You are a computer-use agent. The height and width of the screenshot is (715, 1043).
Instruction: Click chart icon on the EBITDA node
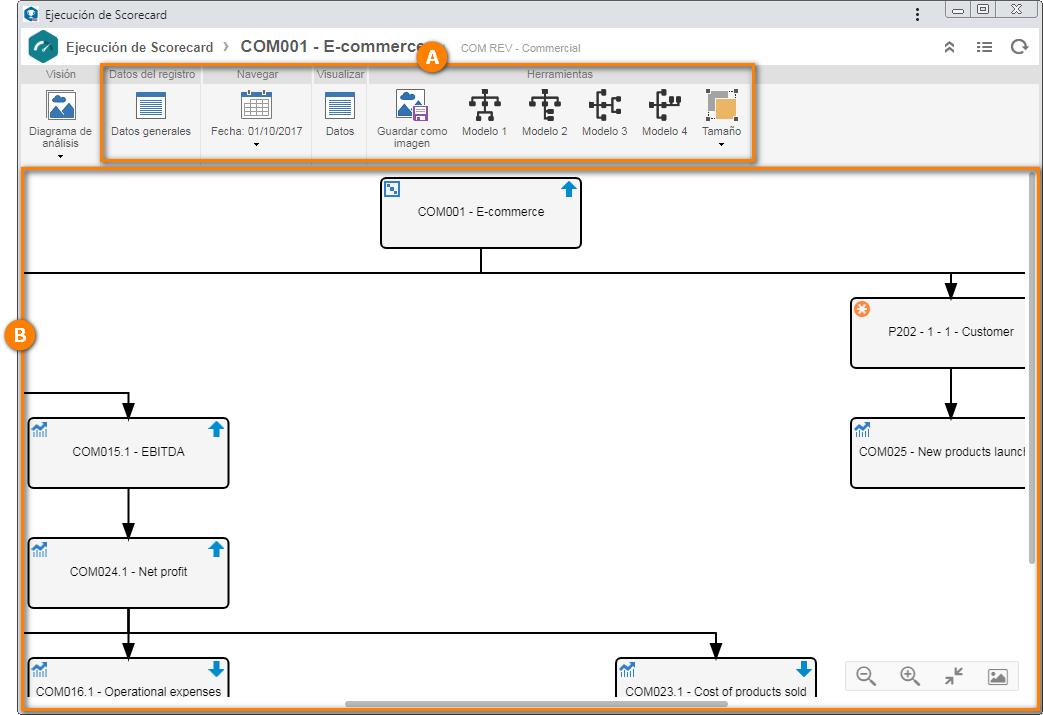[40, 430]
